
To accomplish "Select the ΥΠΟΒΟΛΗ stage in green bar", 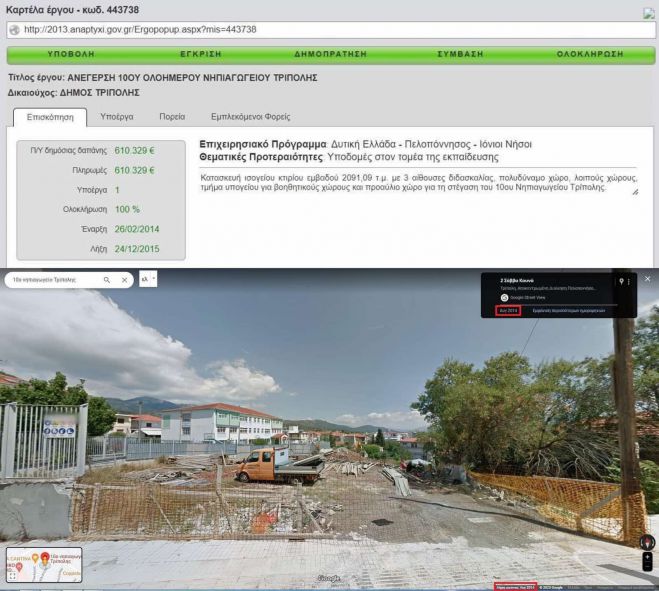I will tap(71, 54).
